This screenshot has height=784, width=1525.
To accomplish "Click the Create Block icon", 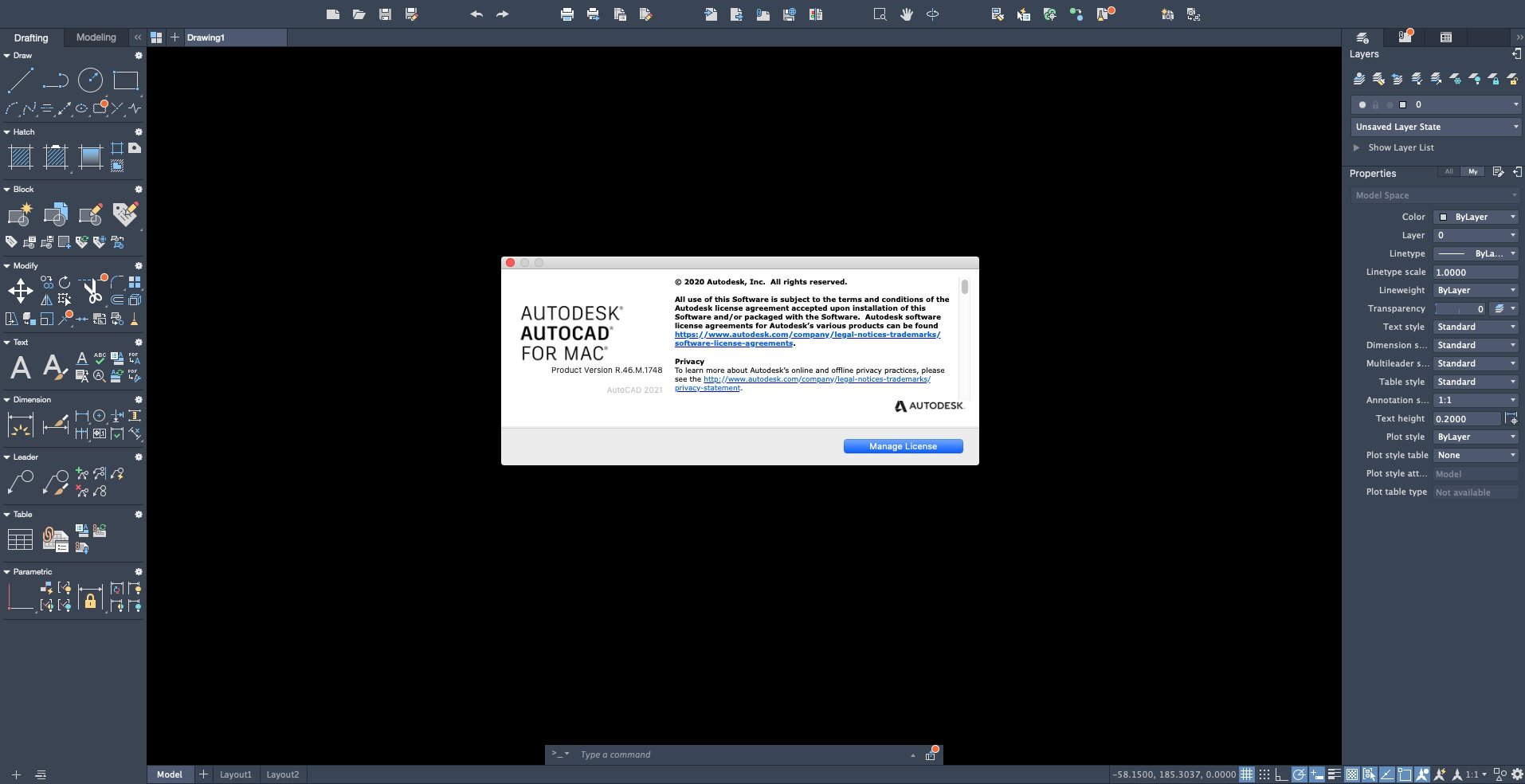I will [20, 214].
